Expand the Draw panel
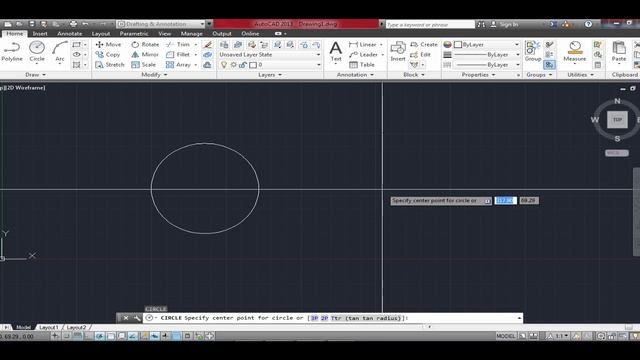Image resolution: width=640 pixels, height=360 pixels. 36,75
